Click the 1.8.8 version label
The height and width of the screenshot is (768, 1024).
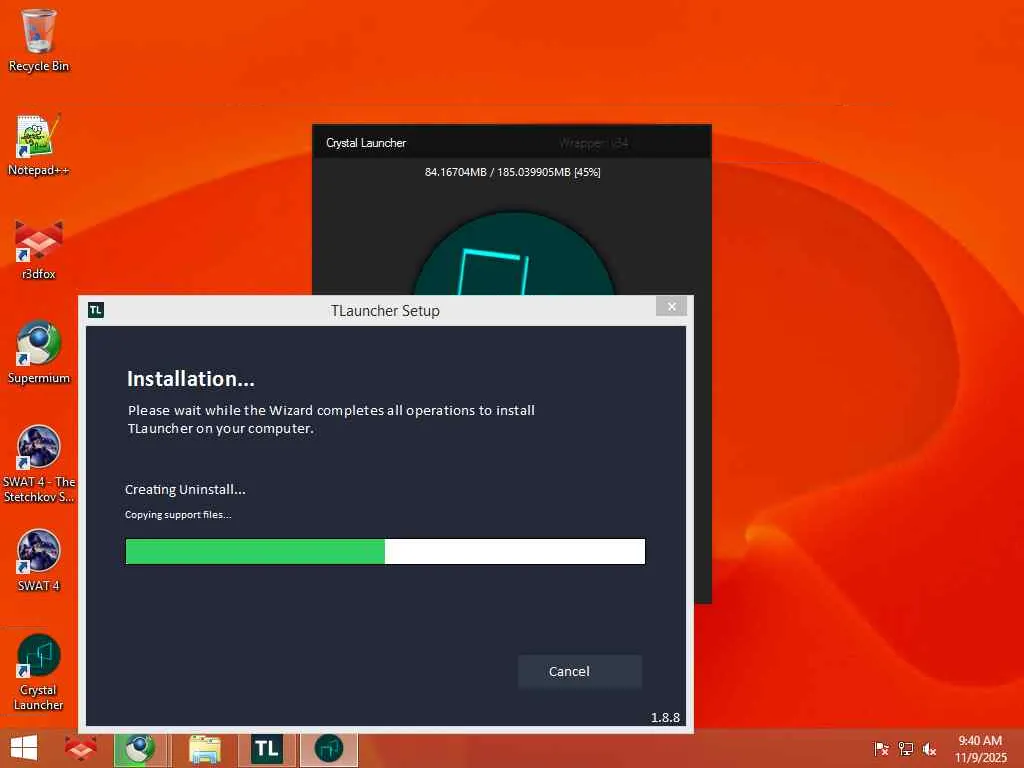click(665, 717)
